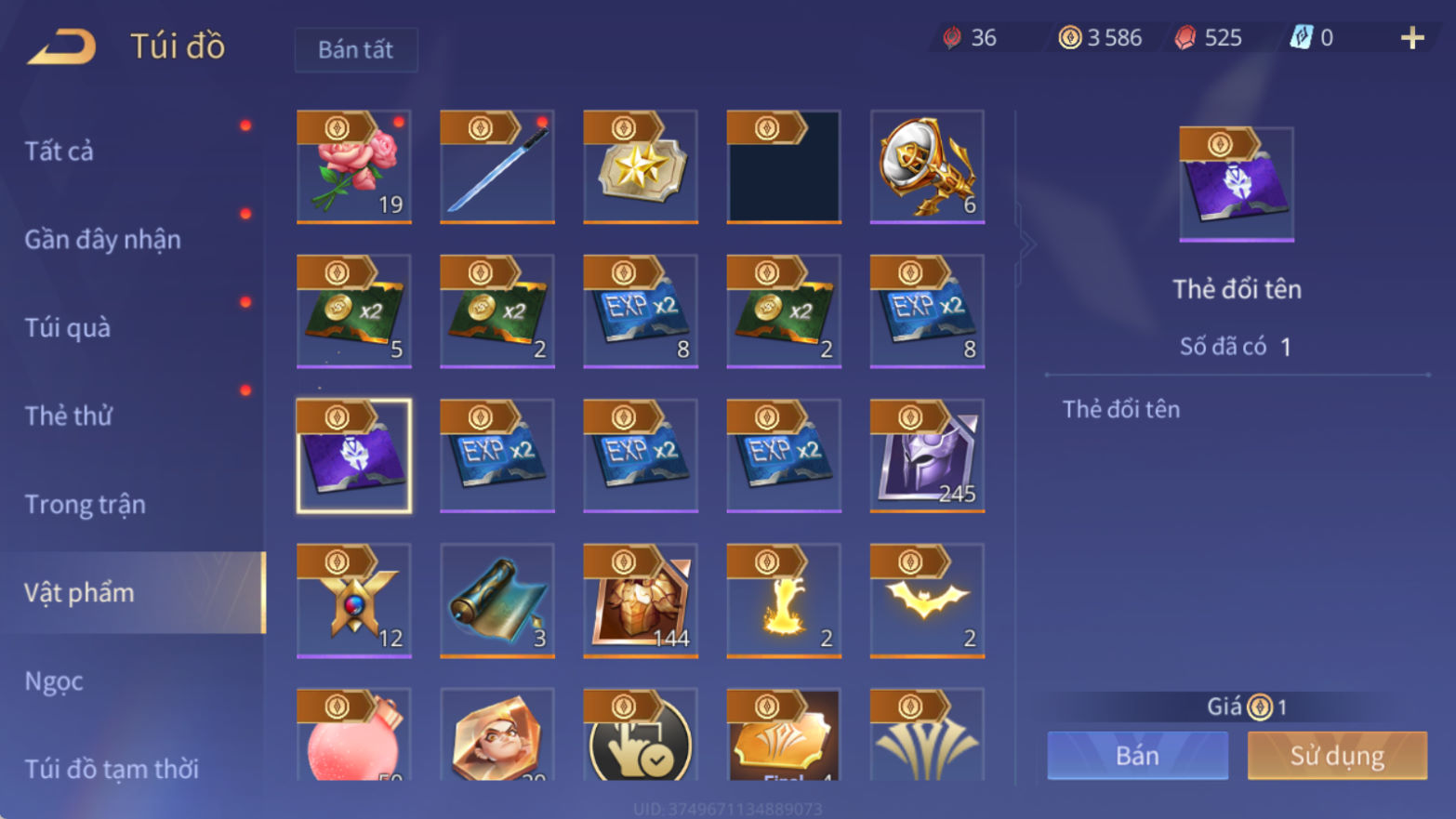Select the blue scroll item with count 3

[x=497, y=601]
